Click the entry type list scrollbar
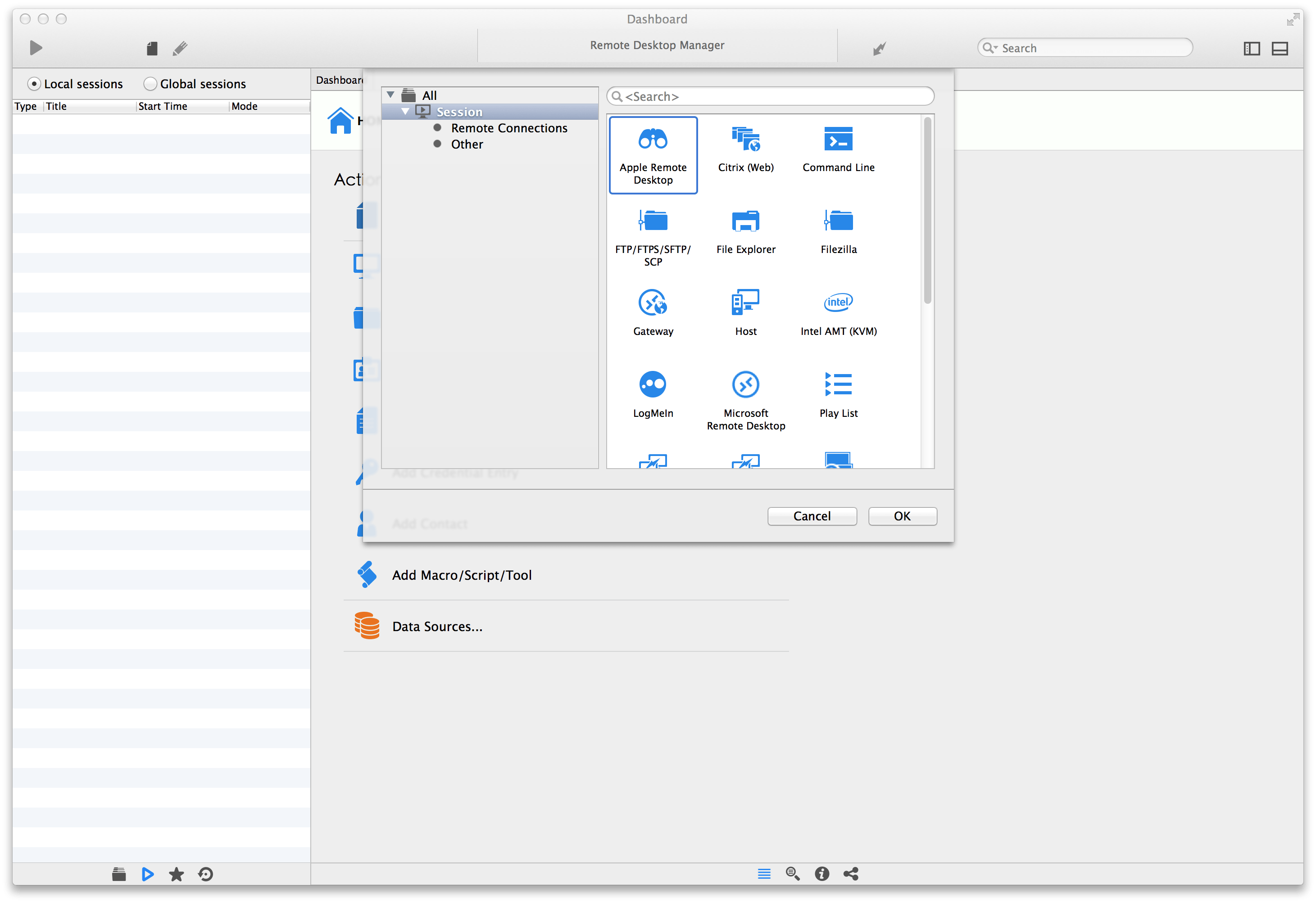Image resolution: width=1316 pixels, height=903 pixels. pos(927,211)
